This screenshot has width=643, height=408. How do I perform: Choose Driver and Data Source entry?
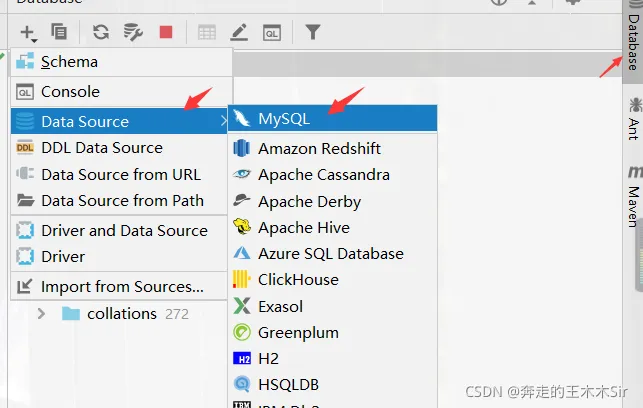[119, 230]
